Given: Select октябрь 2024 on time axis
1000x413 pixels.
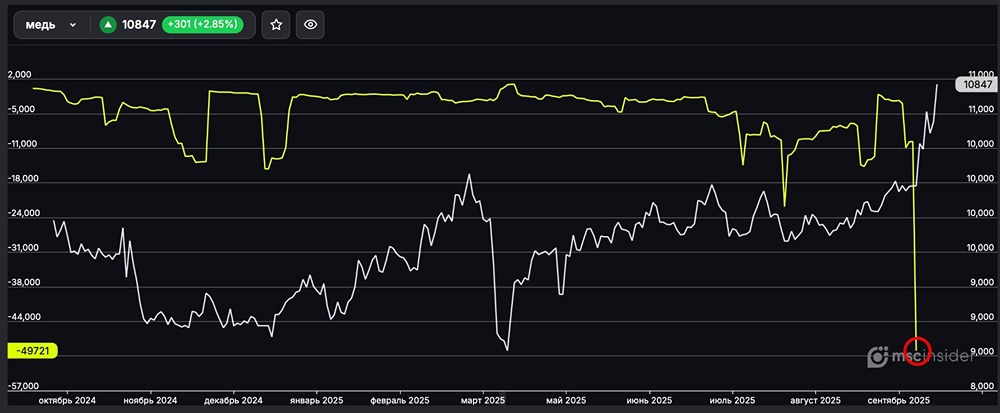Looking at the screenshot, I should pos(68,398).
